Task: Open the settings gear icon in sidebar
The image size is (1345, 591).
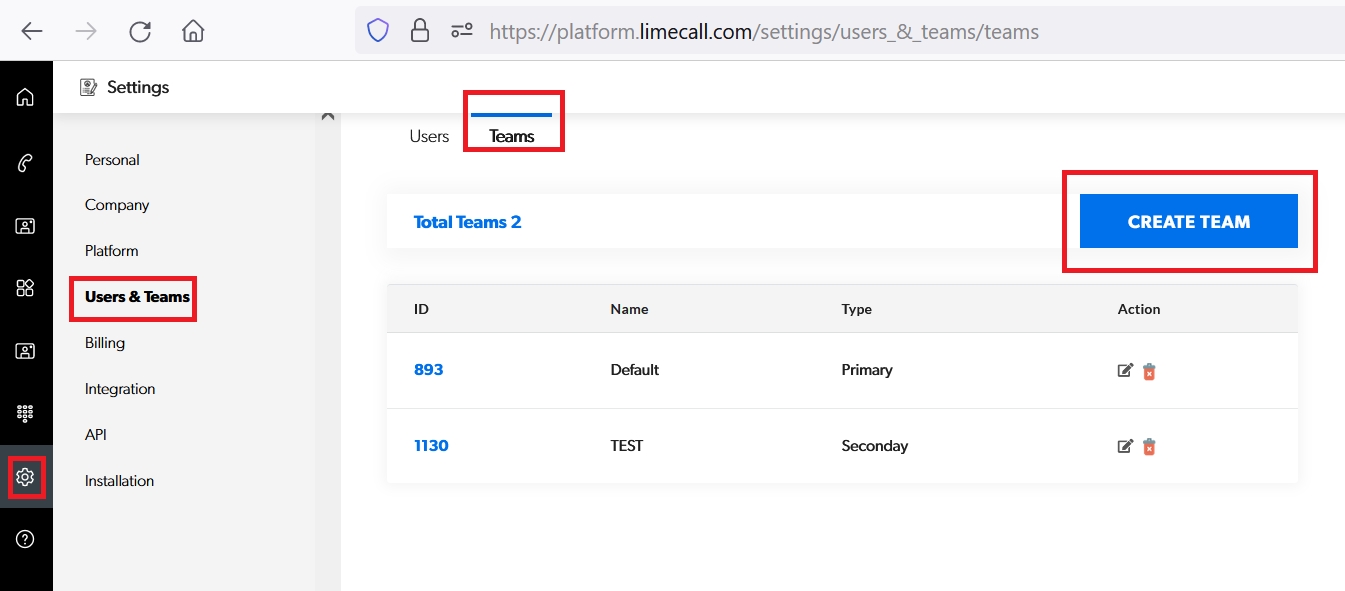Action: [25, 477]
